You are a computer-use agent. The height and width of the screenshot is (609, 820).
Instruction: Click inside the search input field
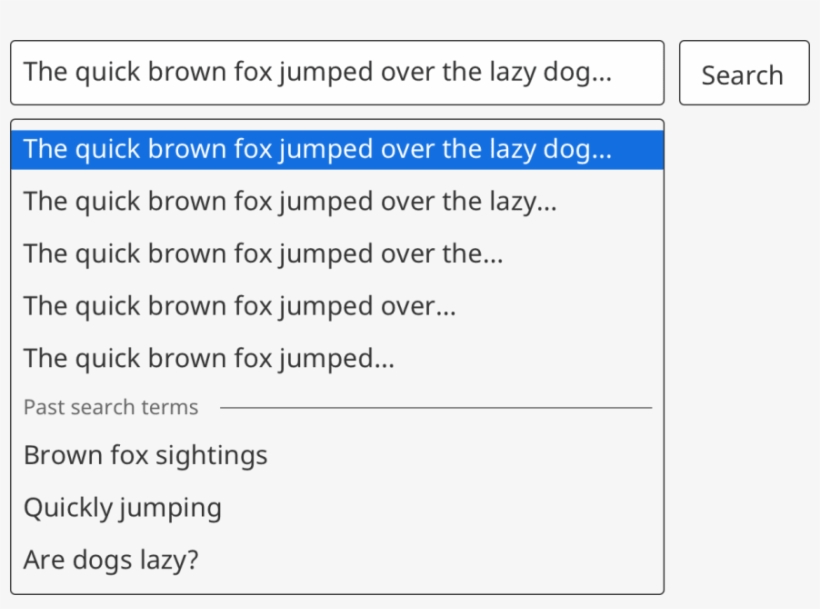click(336, 72)
